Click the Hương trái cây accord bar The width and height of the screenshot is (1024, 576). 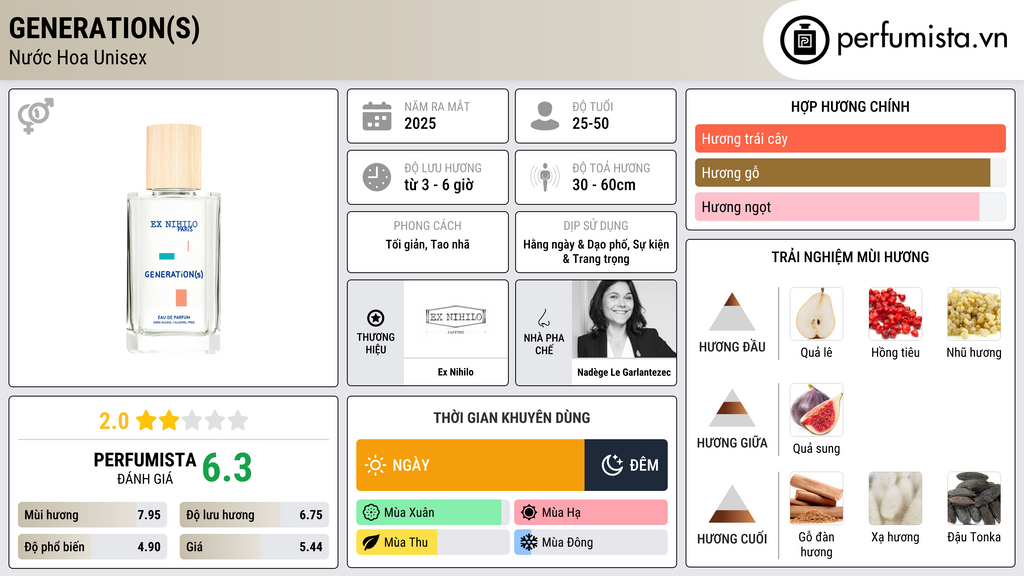click(850, 138)
